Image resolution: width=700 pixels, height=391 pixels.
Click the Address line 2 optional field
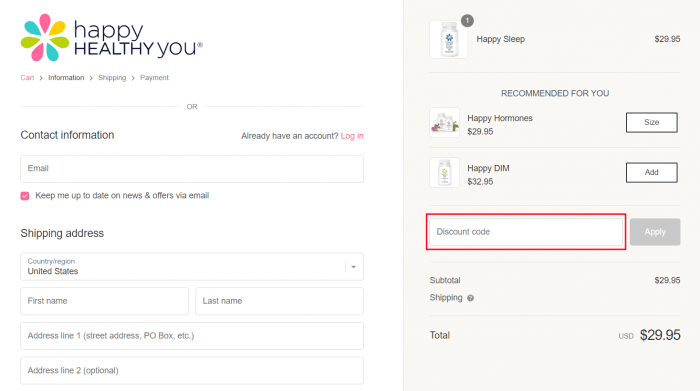pos(192,370)
